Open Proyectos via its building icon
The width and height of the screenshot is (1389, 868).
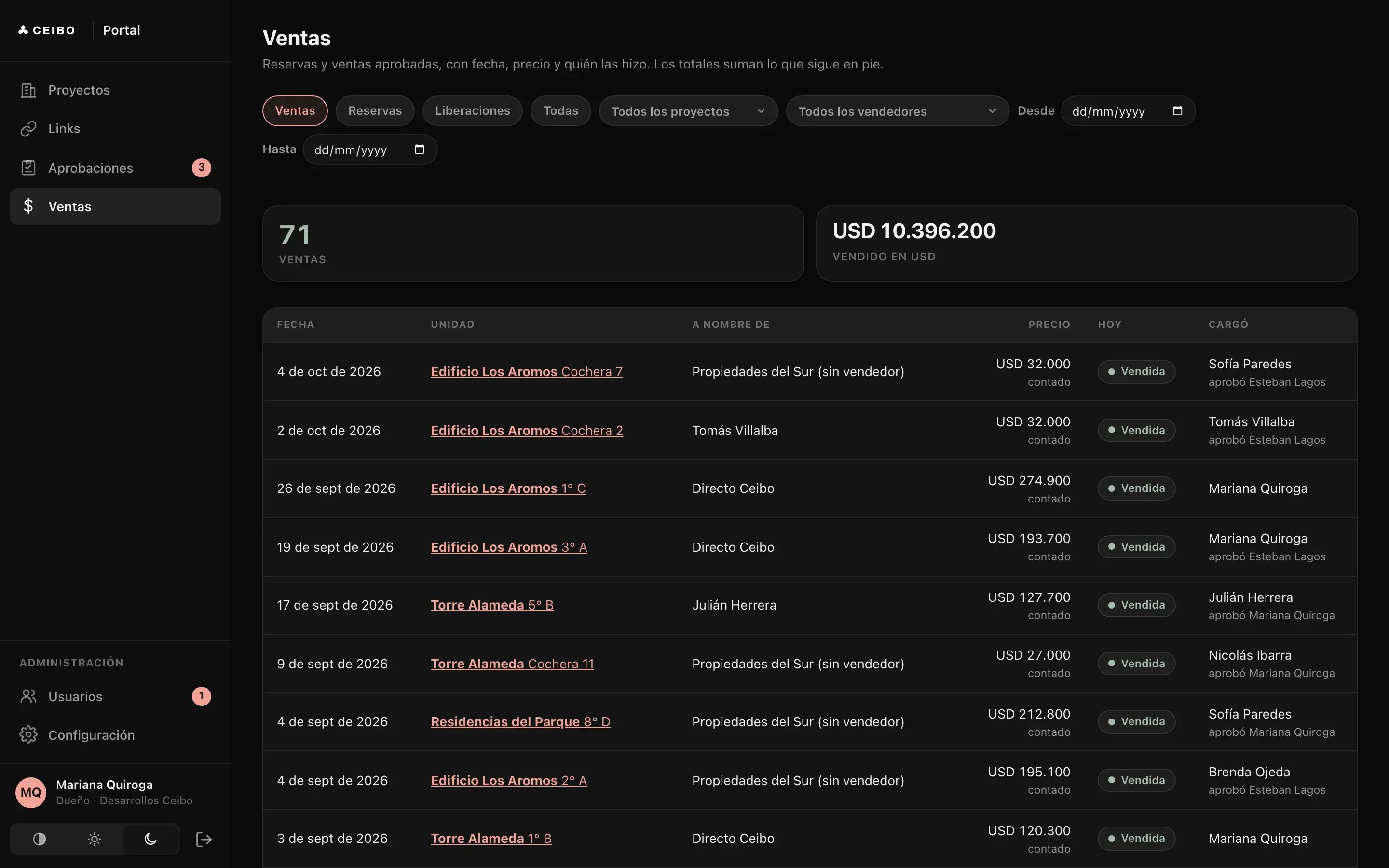click(x=28, y=90)
